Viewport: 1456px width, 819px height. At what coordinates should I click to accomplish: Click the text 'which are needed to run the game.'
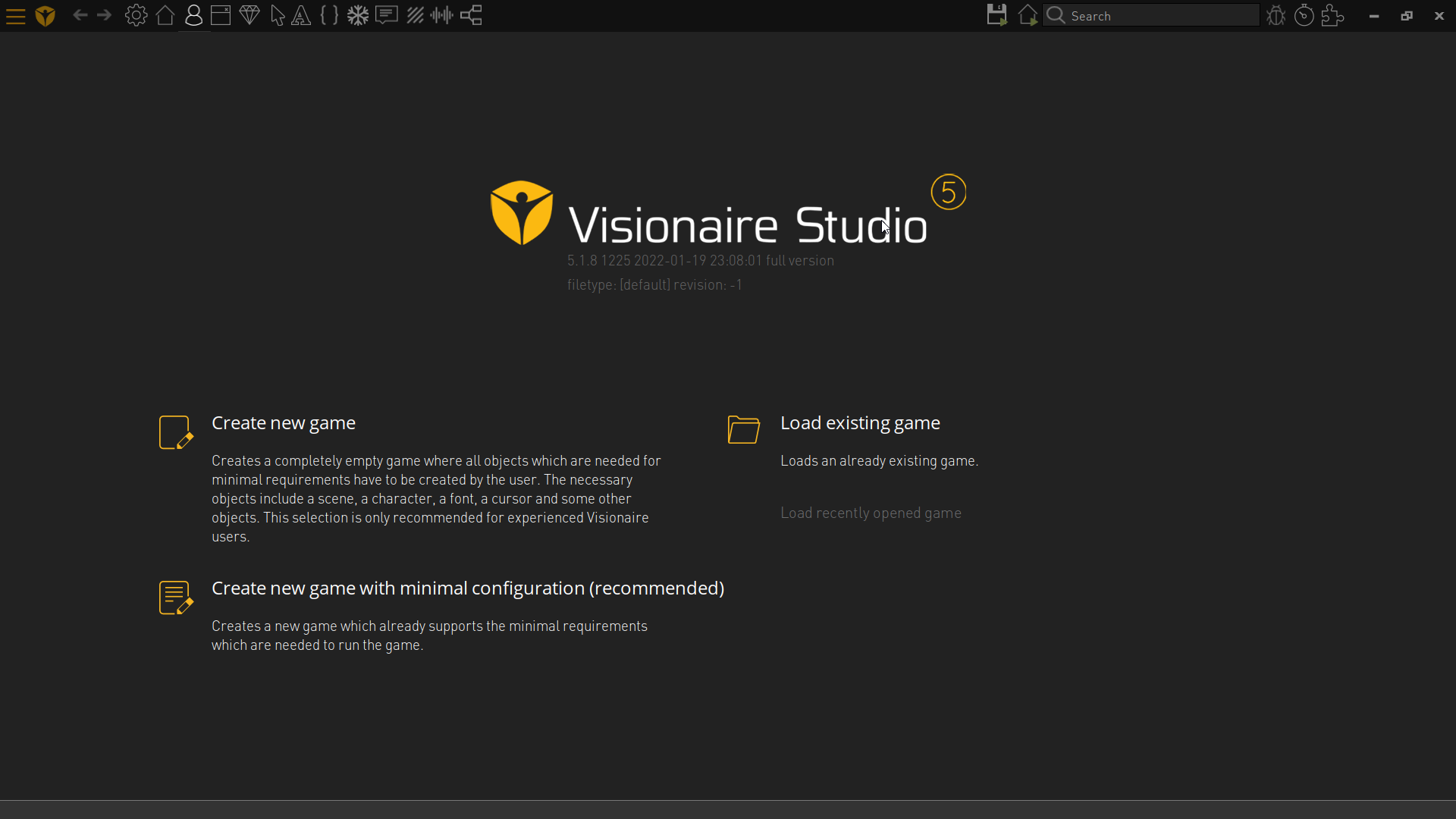[317, 645]
